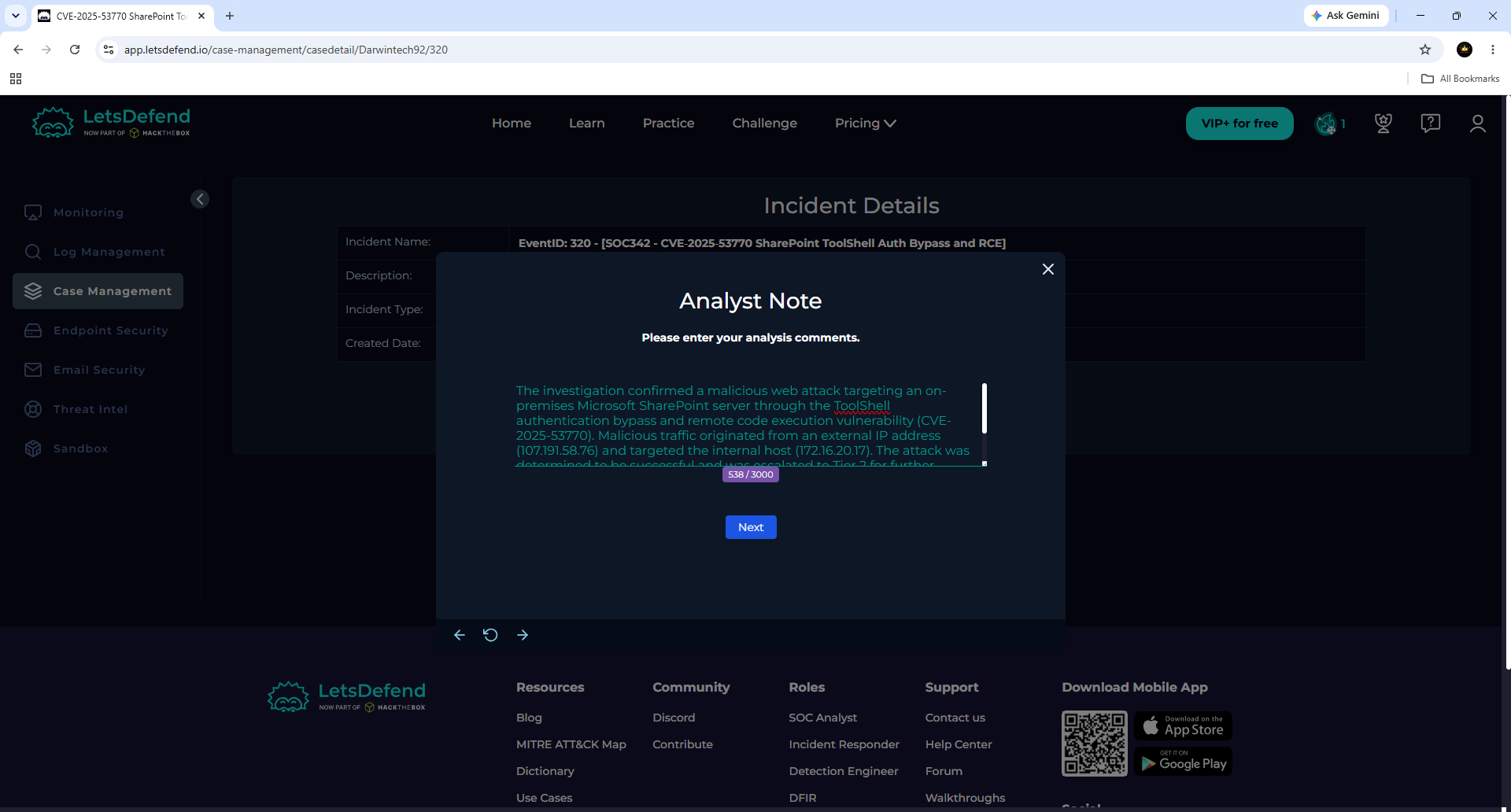1511x812 pixels.
Task: Open the All Bookmarks folder
Action: pos(1461,79)
